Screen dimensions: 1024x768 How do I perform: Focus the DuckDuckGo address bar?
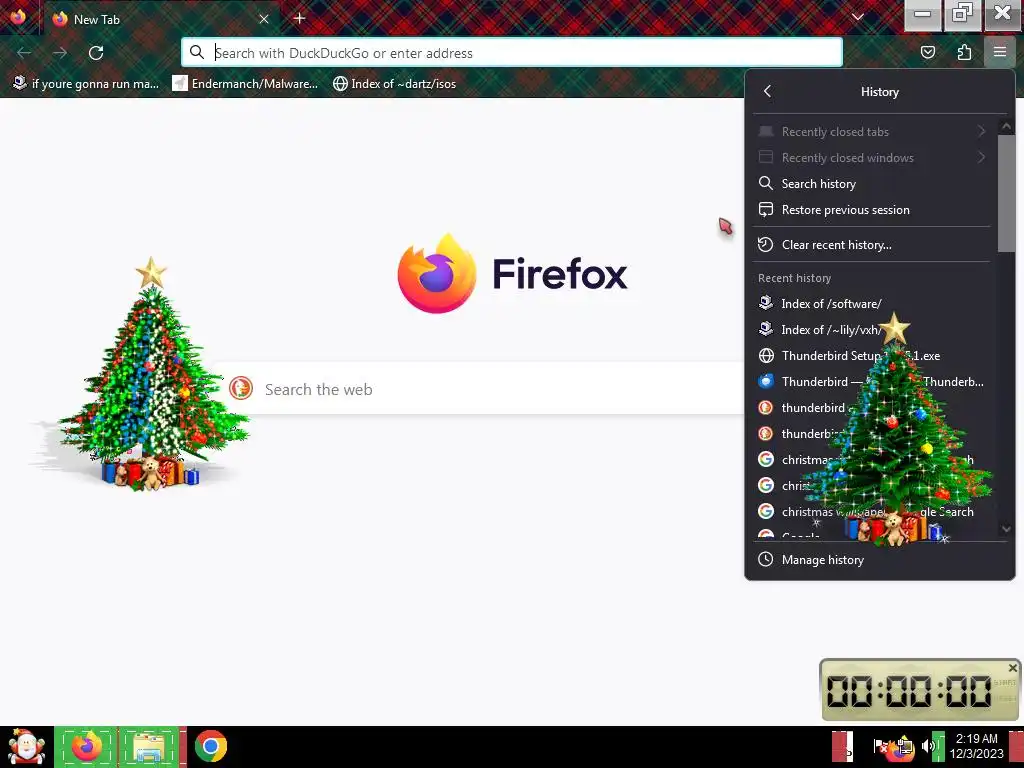[x=512, y=52]
